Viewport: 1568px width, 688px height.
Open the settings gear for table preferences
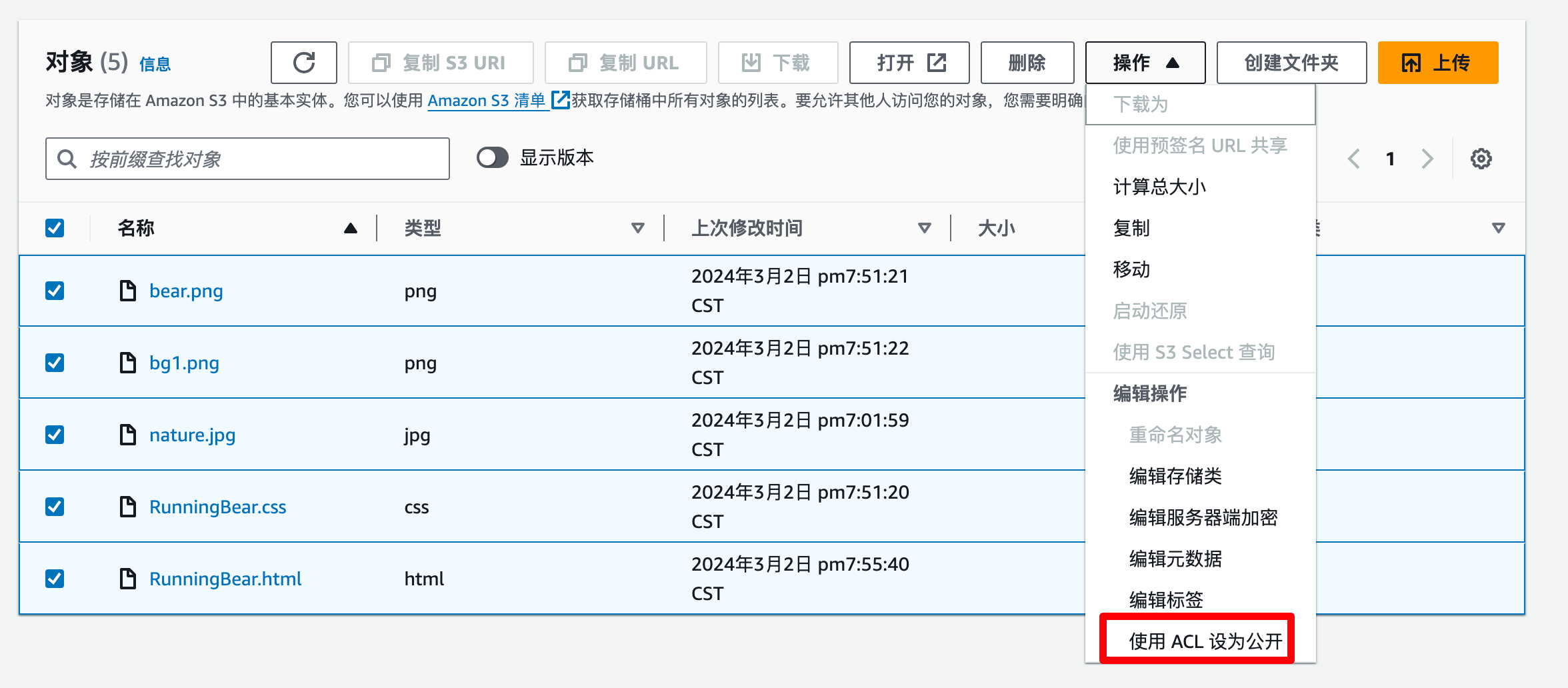tap(1481, 159)
